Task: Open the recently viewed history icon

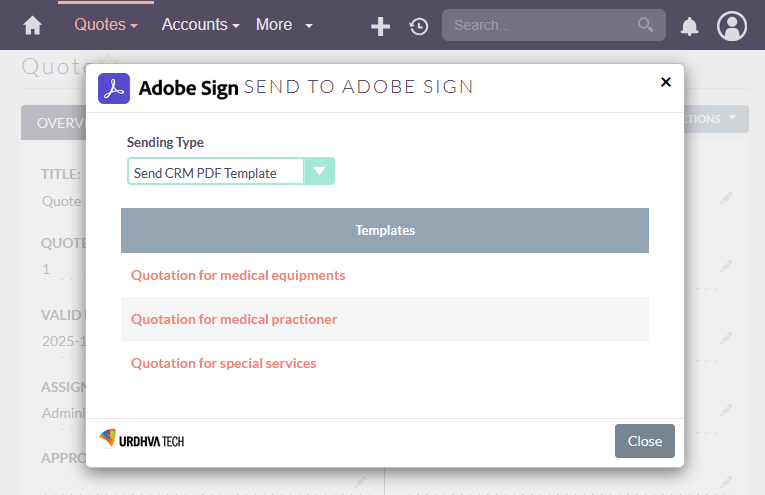Action: (x=419, y=26)
